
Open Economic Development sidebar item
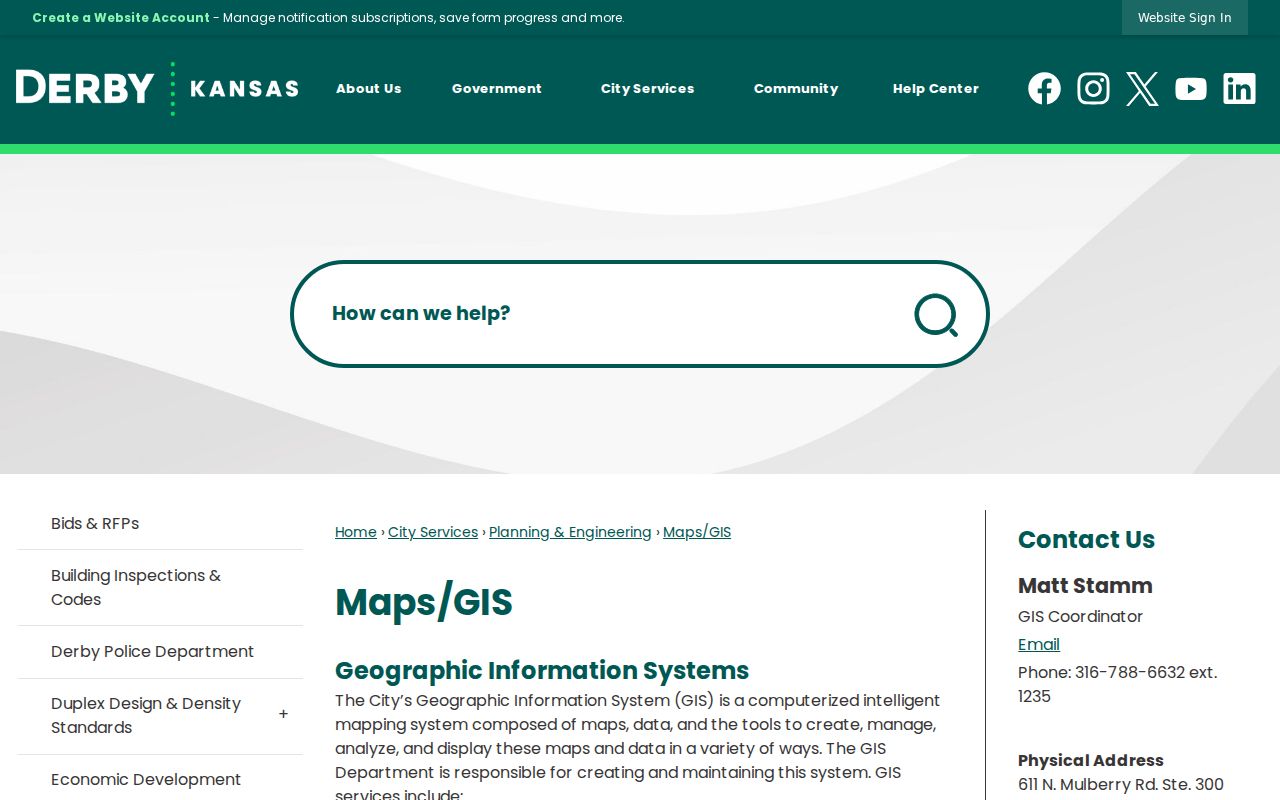pos(160,780)
